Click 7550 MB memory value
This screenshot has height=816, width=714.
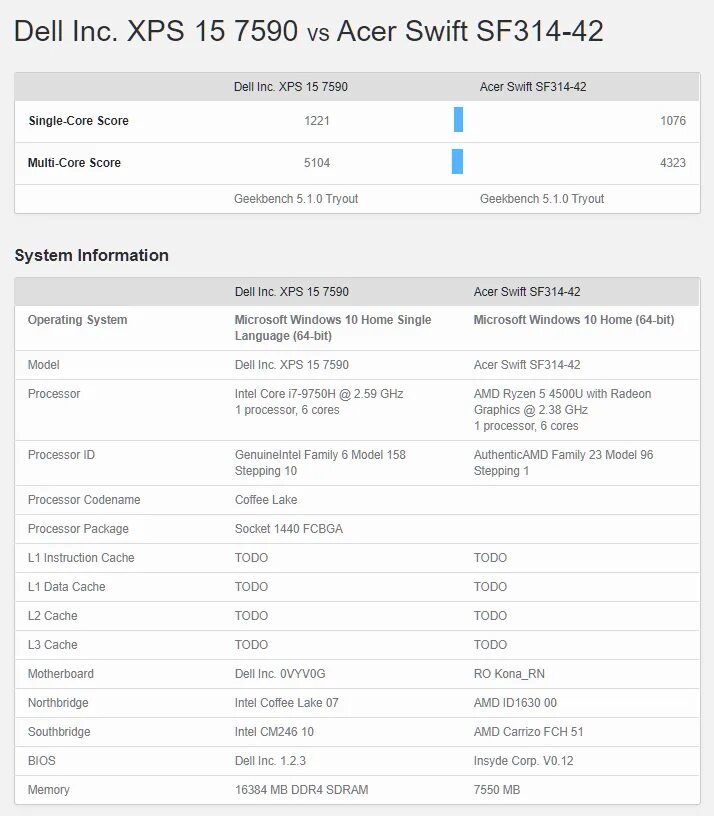(x=496, y=790)
